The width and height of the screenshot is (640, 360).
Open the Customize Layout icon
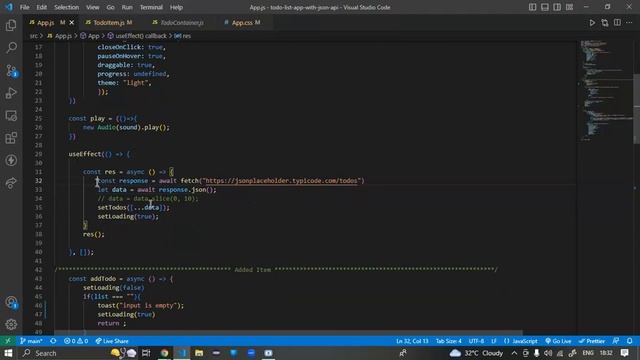[x=569, y=7]
